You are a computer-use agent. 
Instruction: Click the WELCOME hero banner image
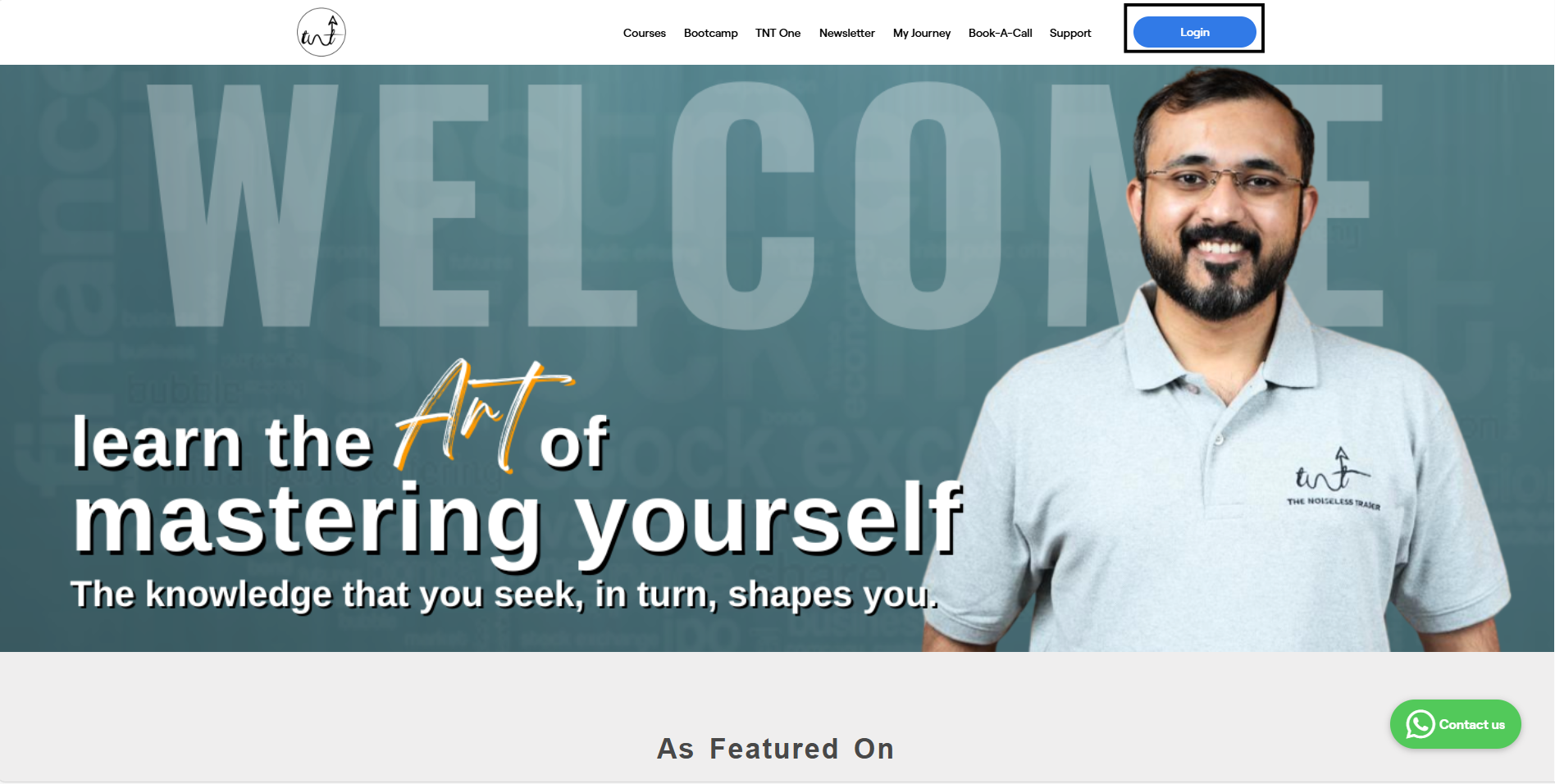777,358
